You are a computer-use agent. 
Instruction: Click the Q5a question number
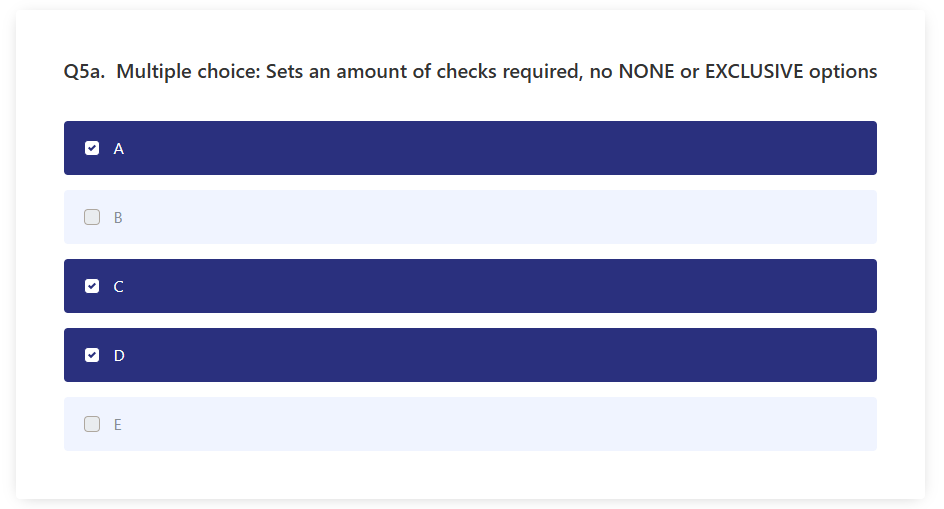pyautogui.click(x=84, y=72)
